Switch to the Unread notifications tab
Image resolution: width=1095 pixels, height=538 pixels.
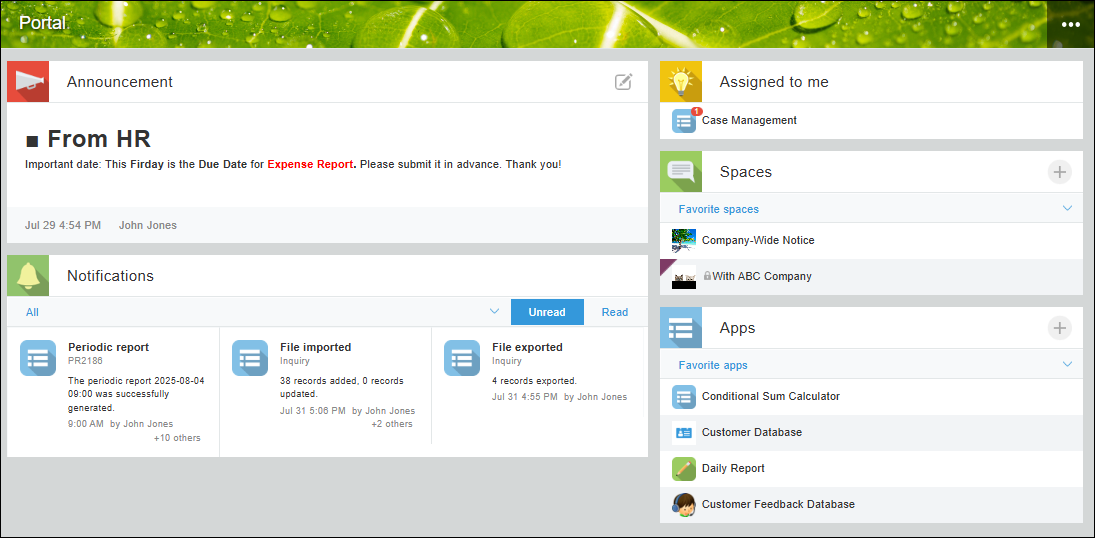(547, 312)
